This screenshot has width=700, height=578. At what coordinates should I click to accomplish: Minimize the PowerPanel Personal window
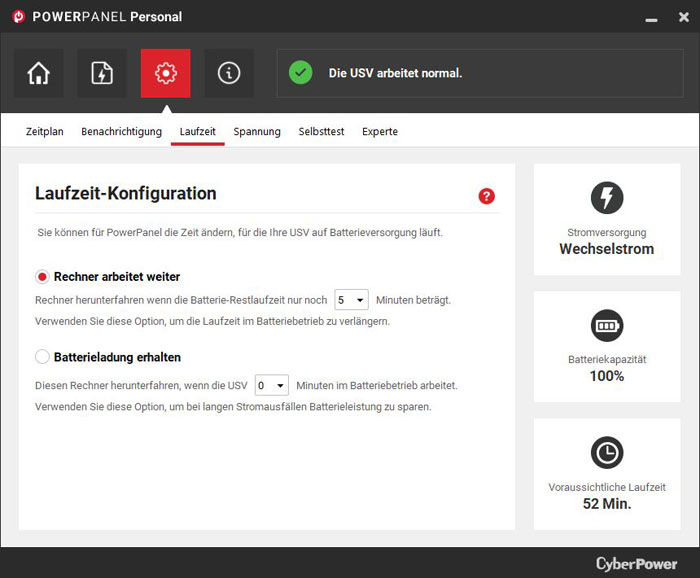pyautogui.click(x=651, y=19)
